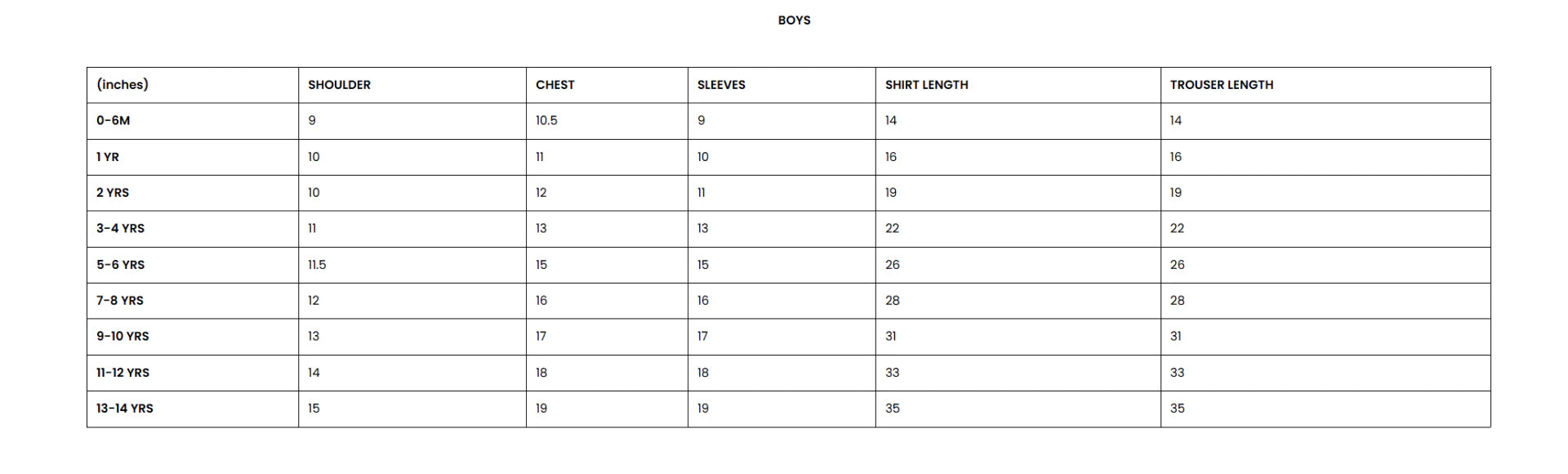Select the 9-10 YRS row label
Image resolution: width=1568 pixels, height=474 pixels.
[x=122, y=337]
